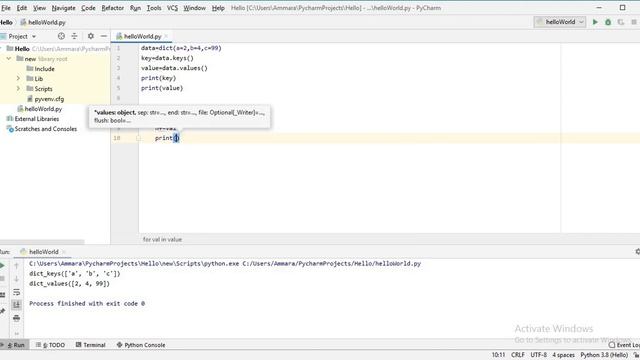Select Scratches and Consoles node
640x360 pixels.
coord(42,129)
